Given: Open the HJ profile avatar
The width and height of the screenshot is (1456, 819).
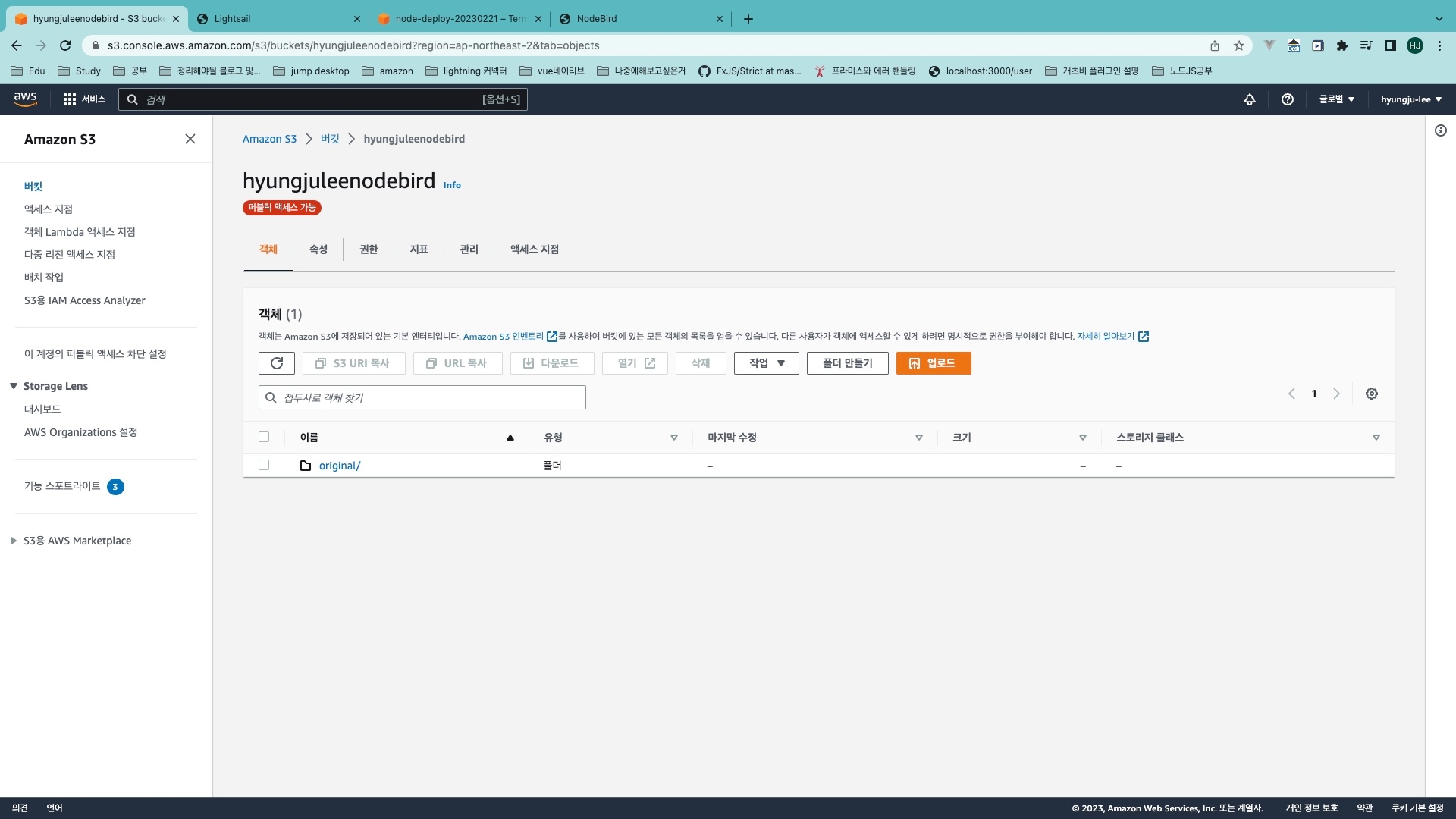Looking at the screenshot, I should pyautogui.click(x=1415, y=45).
